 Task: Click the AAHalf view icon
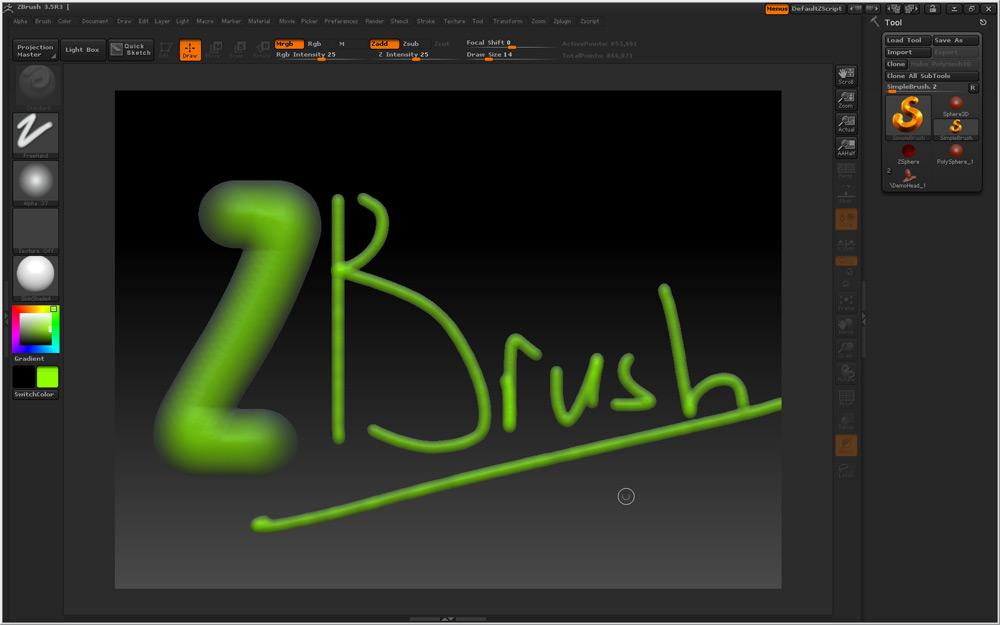[846, 148]
